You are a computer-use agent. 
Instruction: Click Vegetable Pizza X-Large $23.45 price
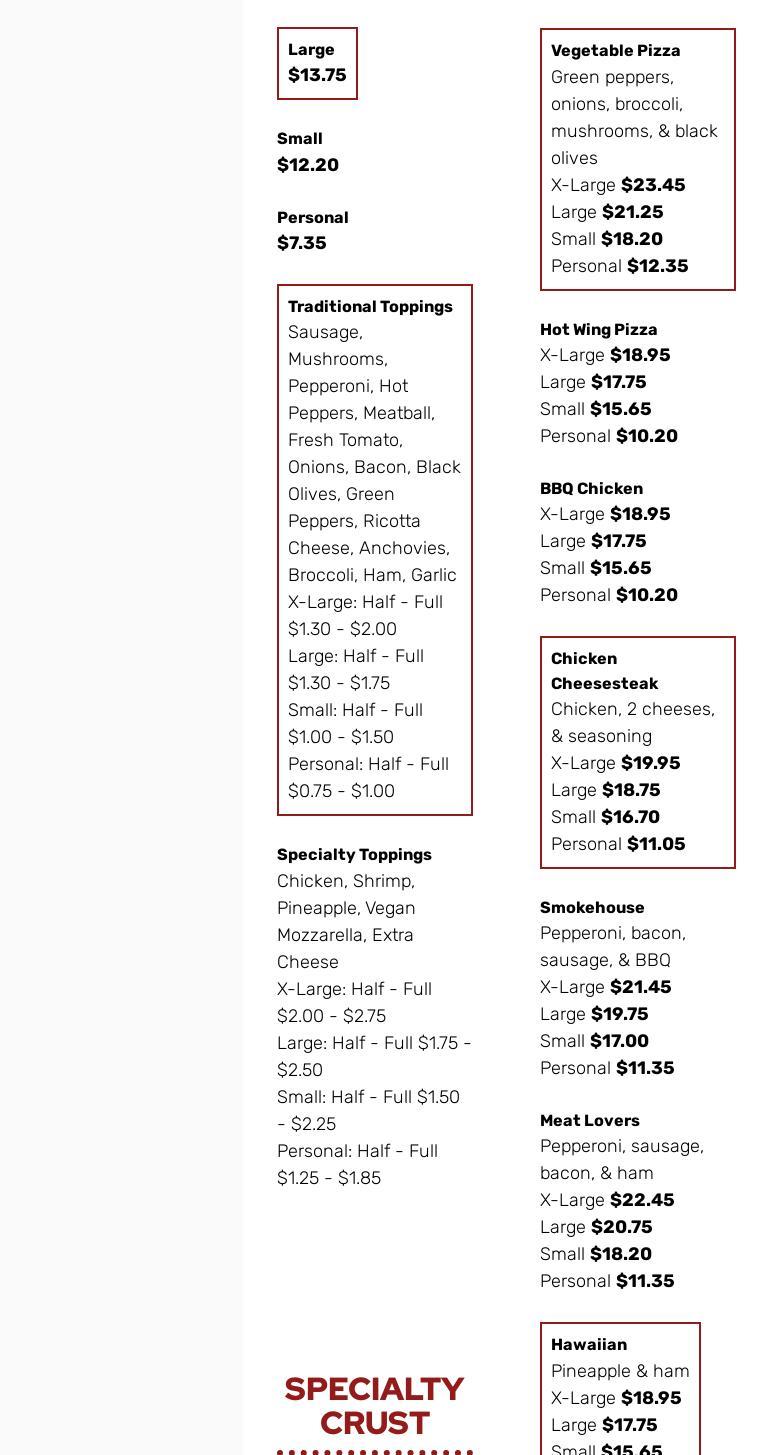point(653,185)
